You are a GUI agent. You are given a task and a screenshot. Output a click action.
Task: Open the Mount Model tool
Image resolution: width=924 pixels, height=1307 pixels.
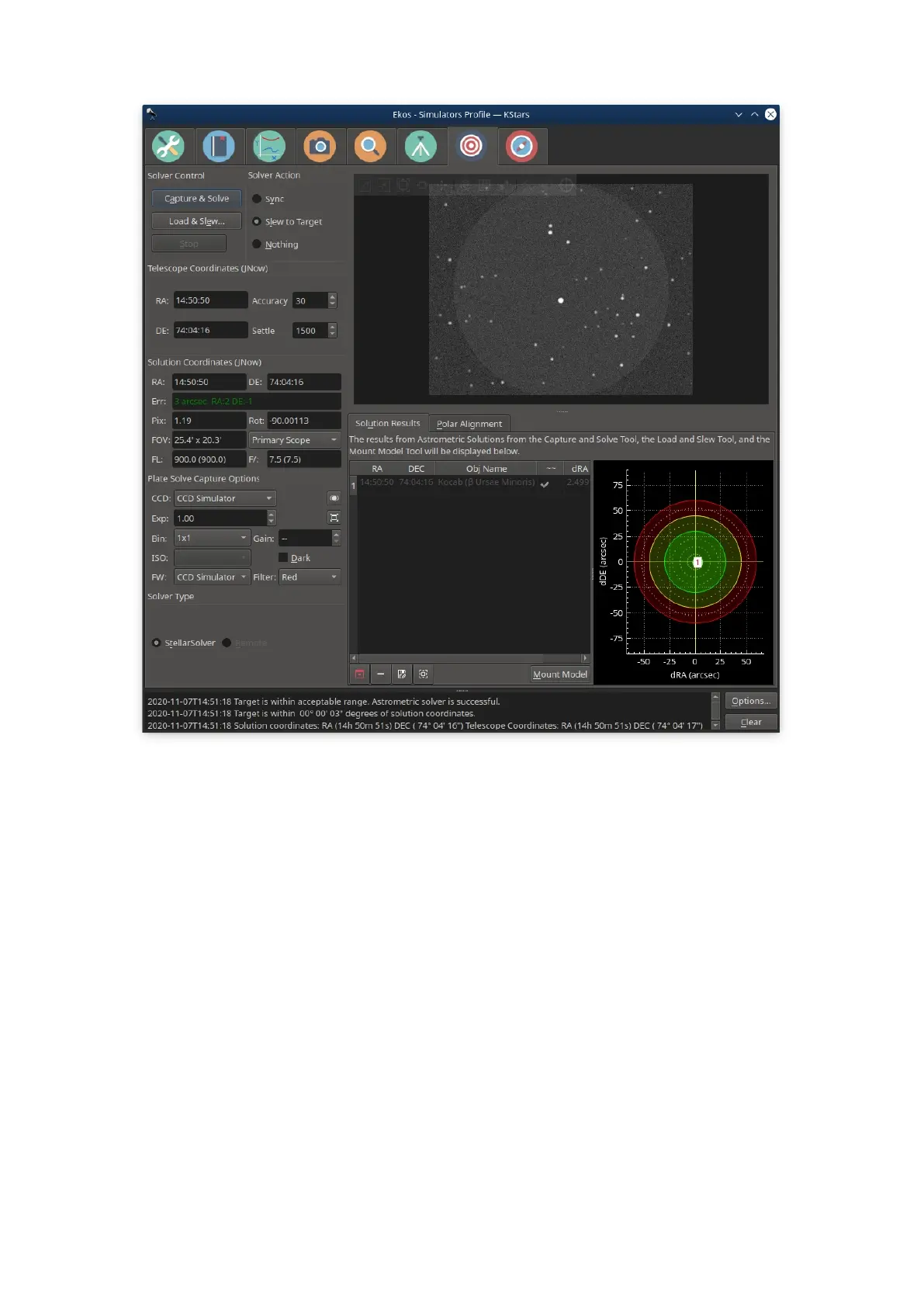coord(560,674)
